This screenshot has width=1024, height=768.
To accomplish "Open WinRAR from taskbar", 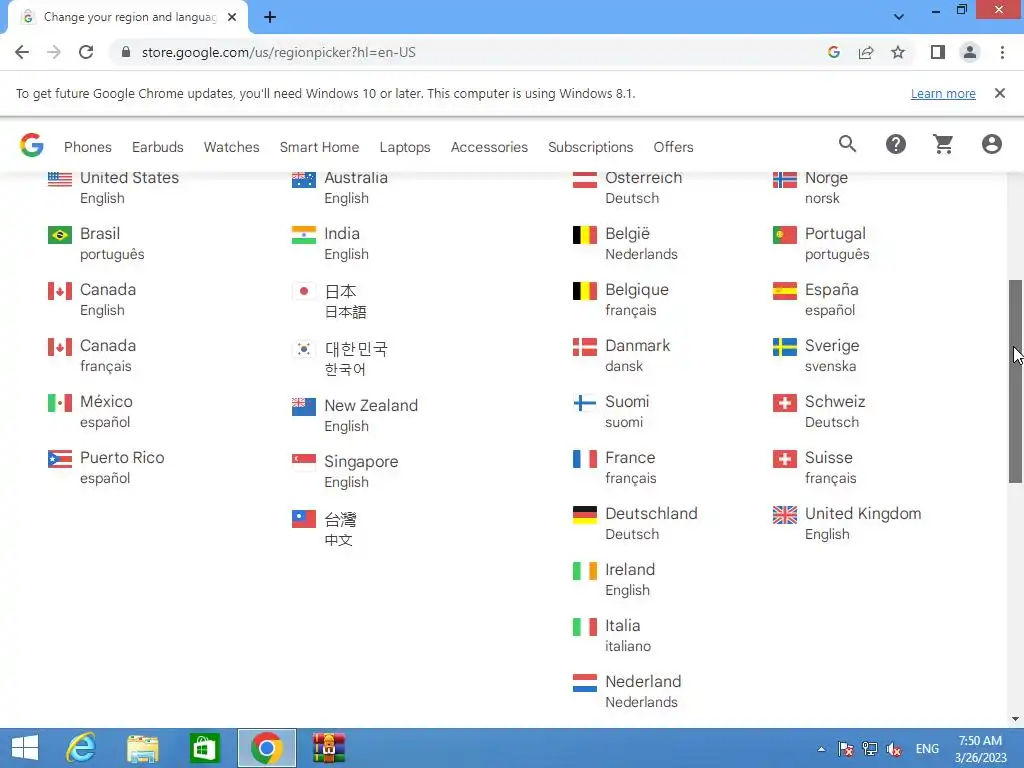I will [328, 748].
